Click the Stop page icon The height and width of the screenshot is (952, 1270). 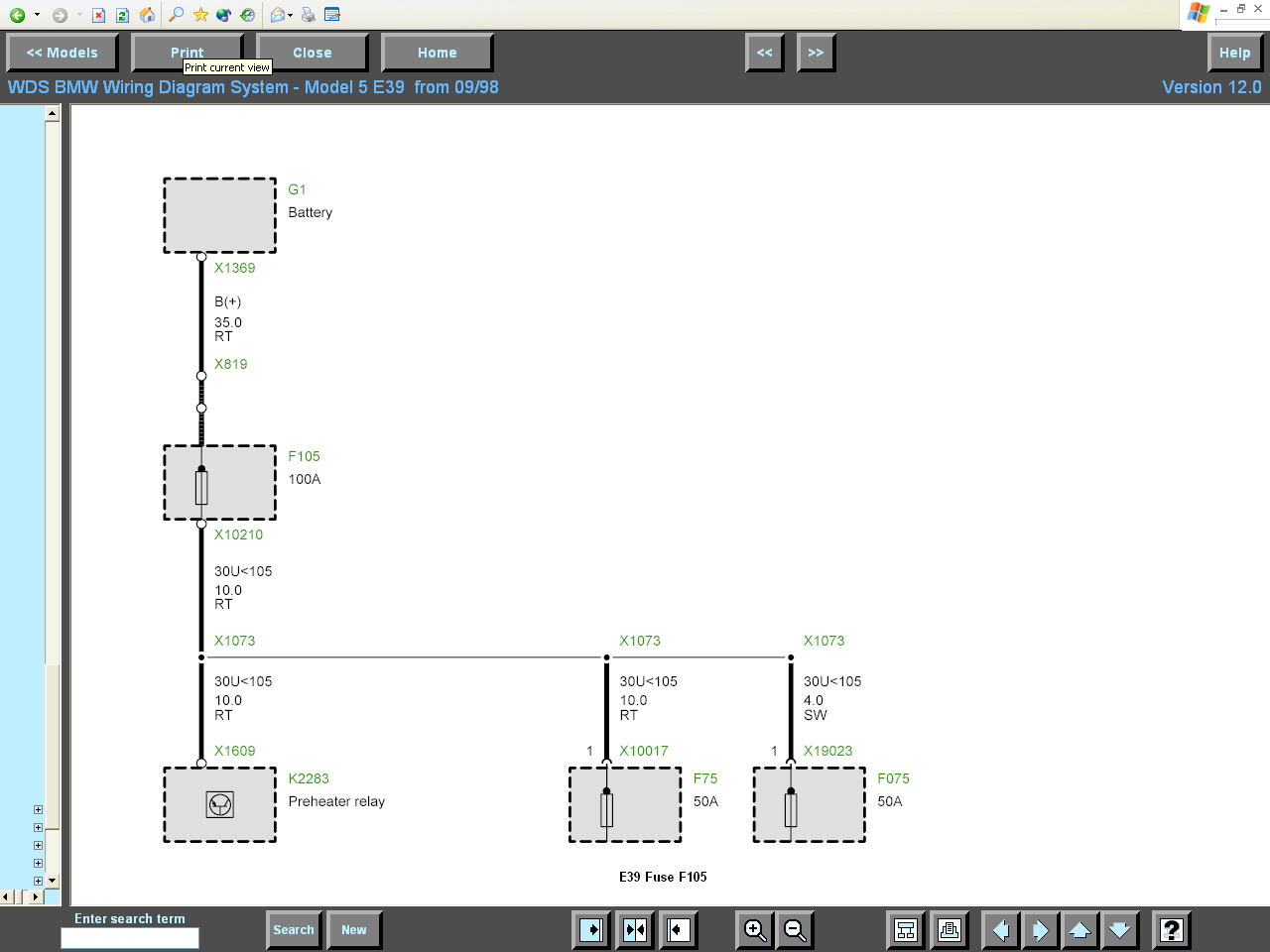point(98,15)
